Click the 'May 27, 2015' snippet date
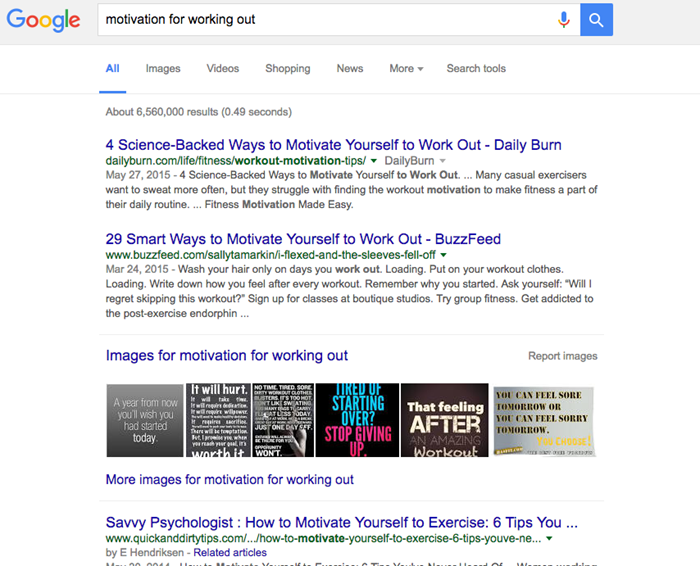This screenshot has width=700, height=566. tap(138, 175)
